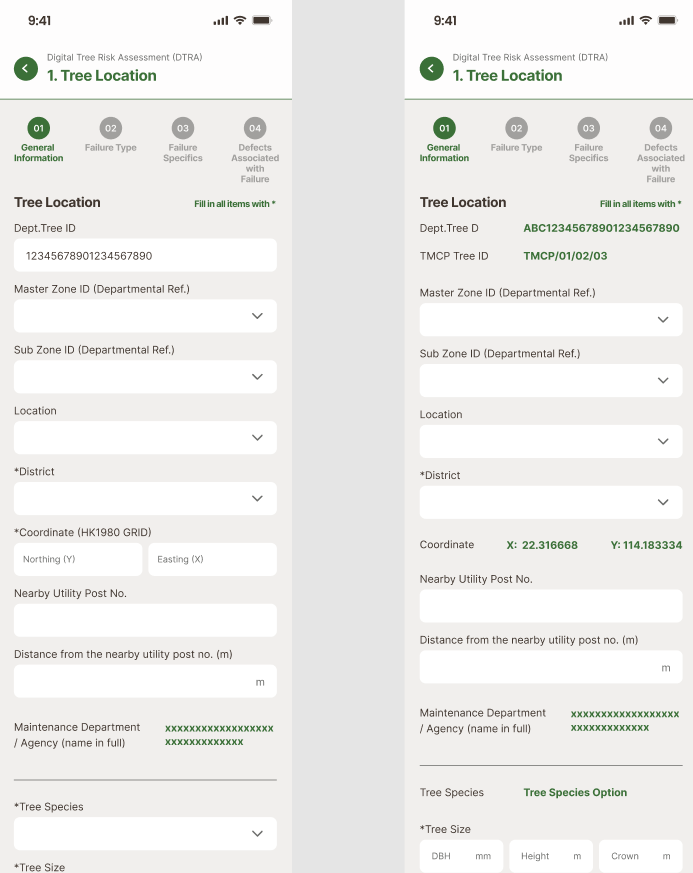
Task: Select step 02 circle in the left screen
Action: [x=111, y=128]
